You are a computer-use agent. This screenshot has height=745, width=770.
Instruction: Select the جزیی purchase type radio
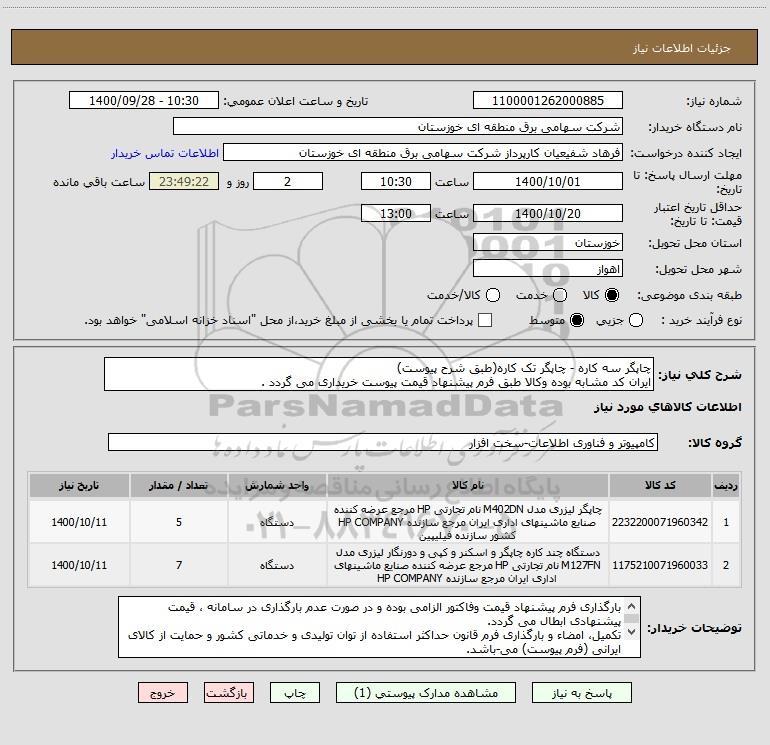636,320
